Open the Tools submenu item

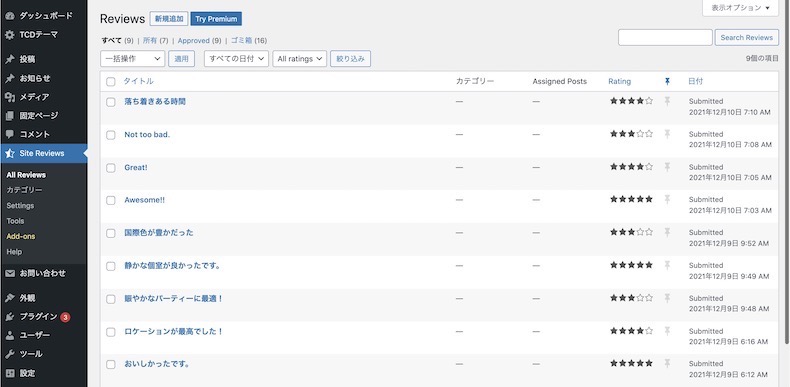click(x=15, y=221)
